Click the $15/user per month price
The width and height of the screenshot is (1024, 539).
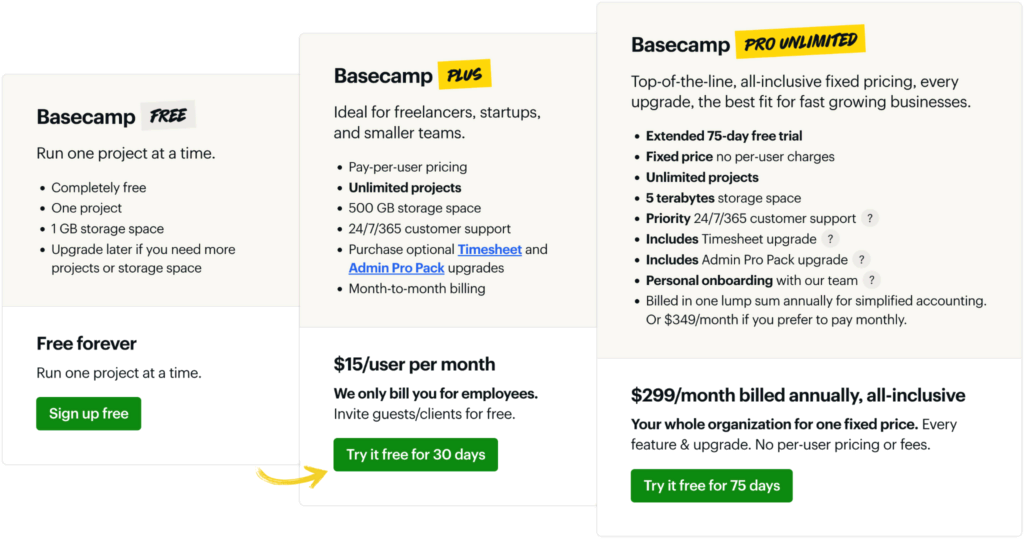414,364
